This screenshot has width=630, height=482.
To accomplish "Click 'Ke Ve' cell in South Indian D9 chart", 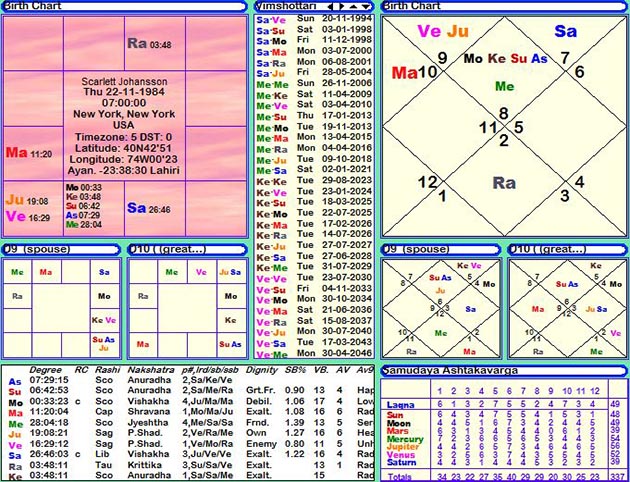I will [104, 320].
